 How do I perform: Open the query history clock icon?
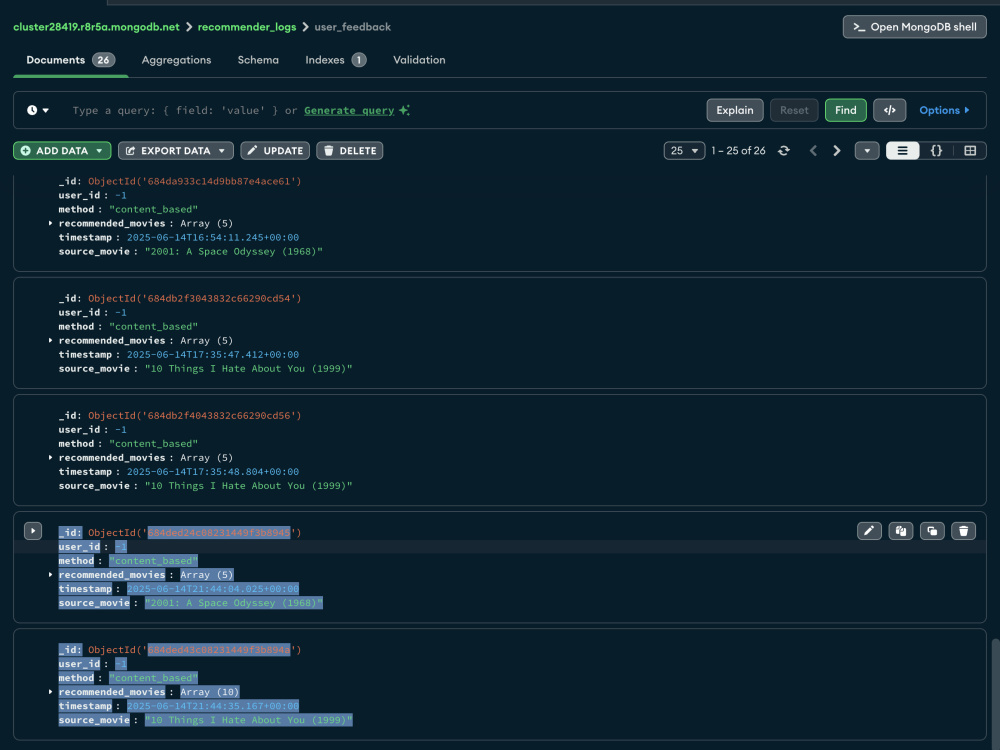pos(37,110)
